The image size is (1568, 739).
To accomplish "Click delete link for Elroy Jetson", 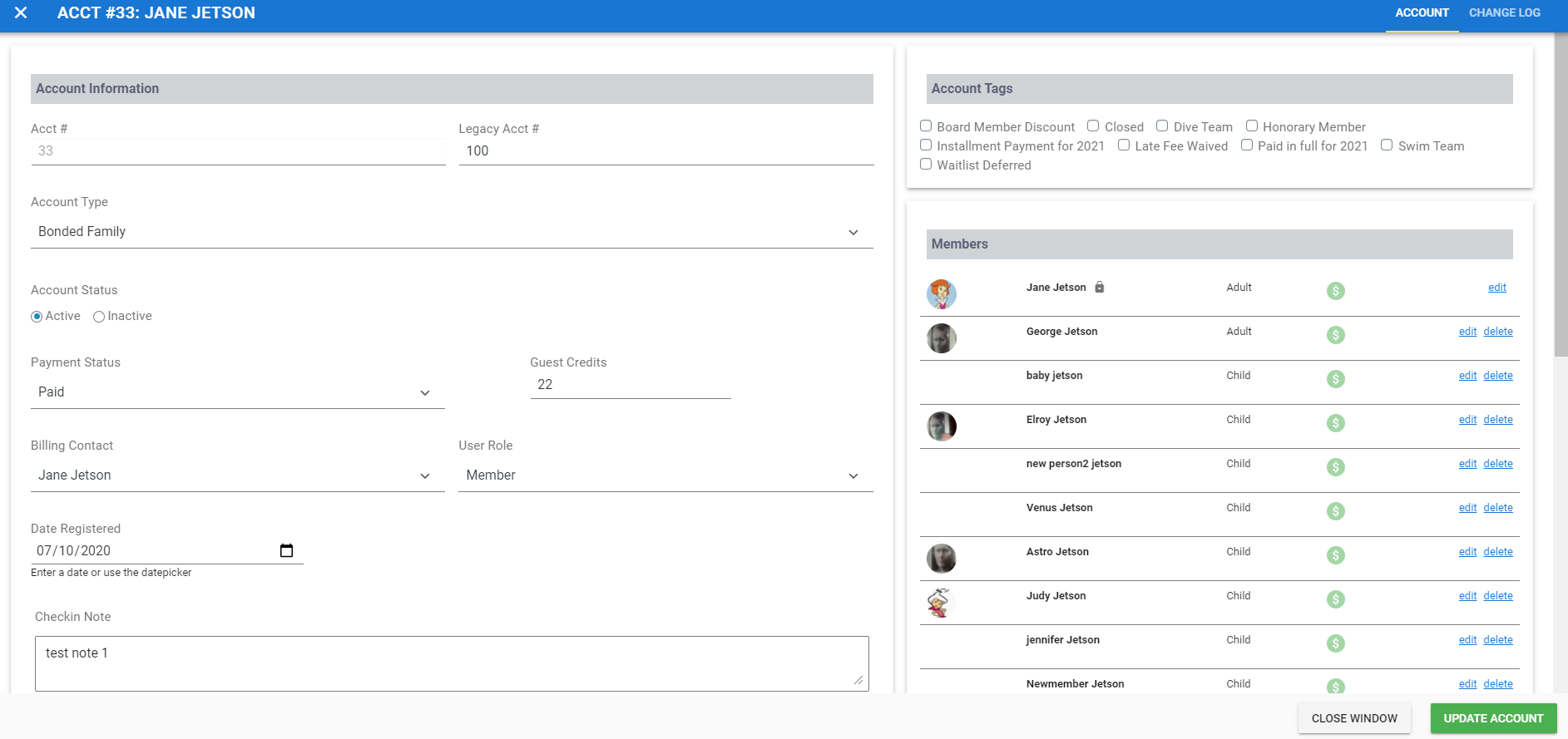I will (1498, 420).
